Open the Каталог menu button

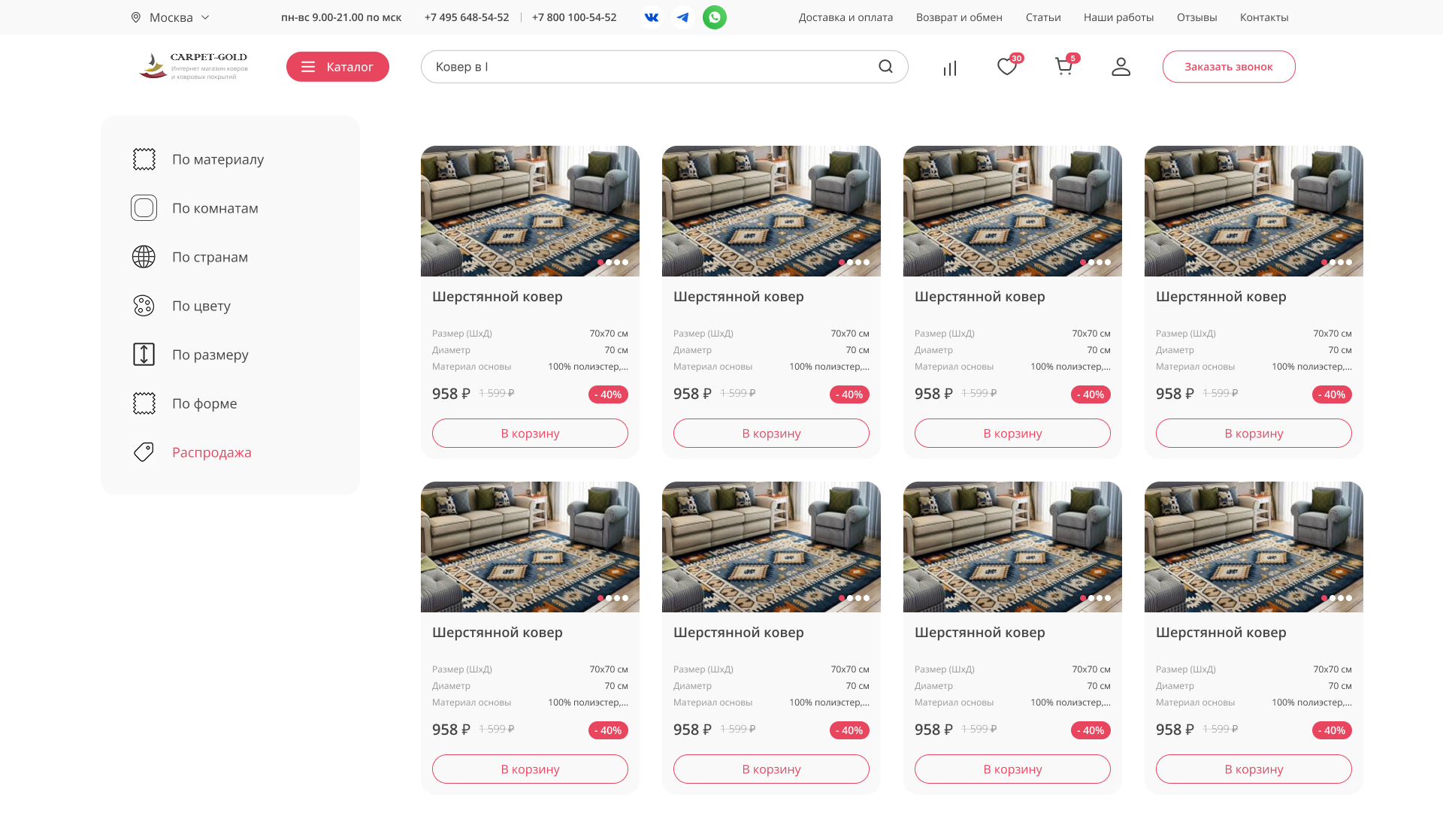(x=337, y=67)
